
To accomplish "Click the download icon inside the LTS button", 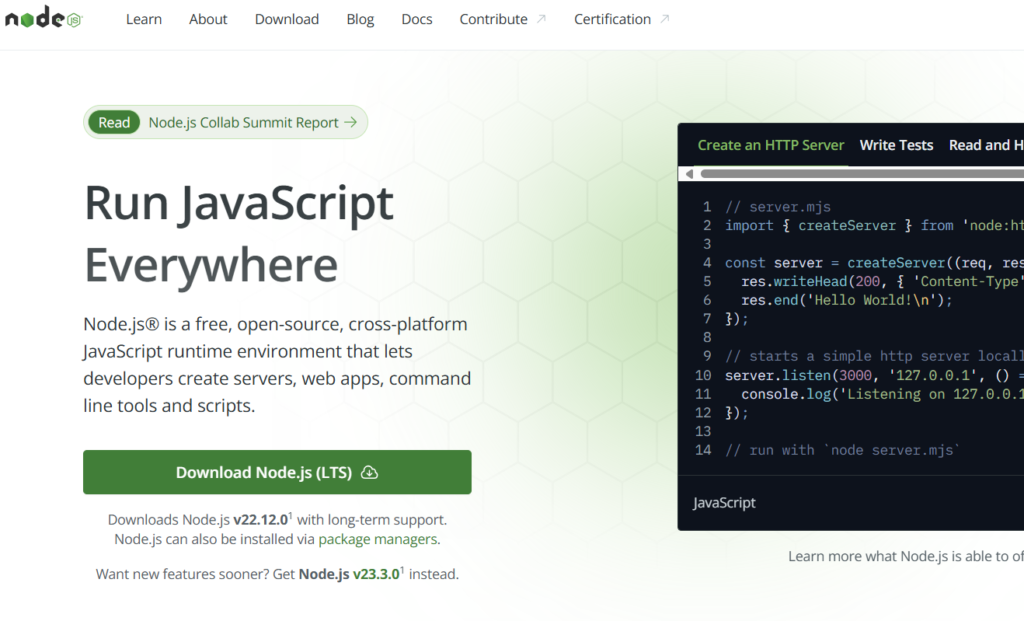I will point(369,473).
